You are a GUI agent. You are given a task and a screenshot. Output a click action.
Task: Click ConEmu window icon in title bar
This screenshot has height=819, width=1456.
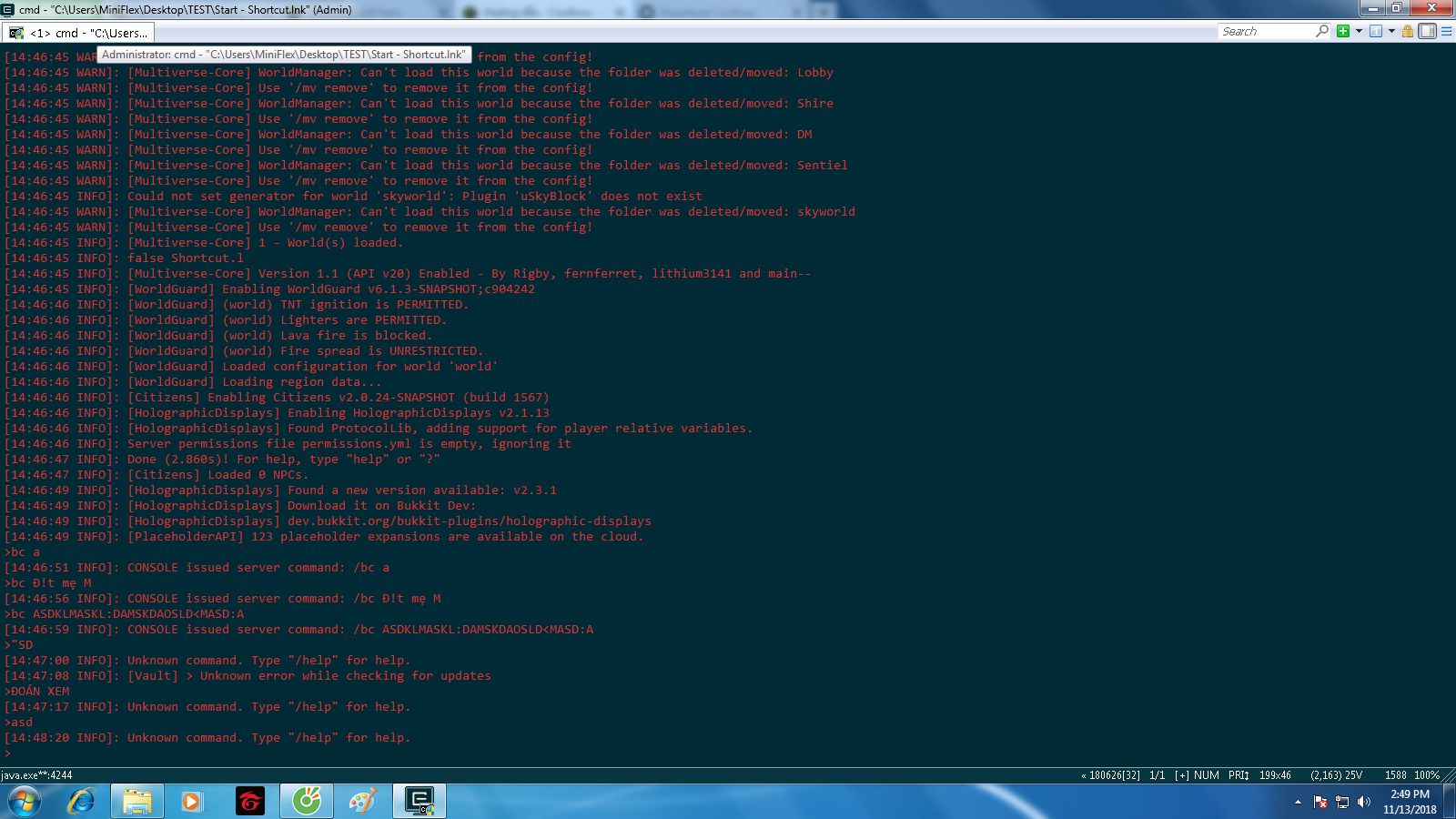click(x=8, y=9)
